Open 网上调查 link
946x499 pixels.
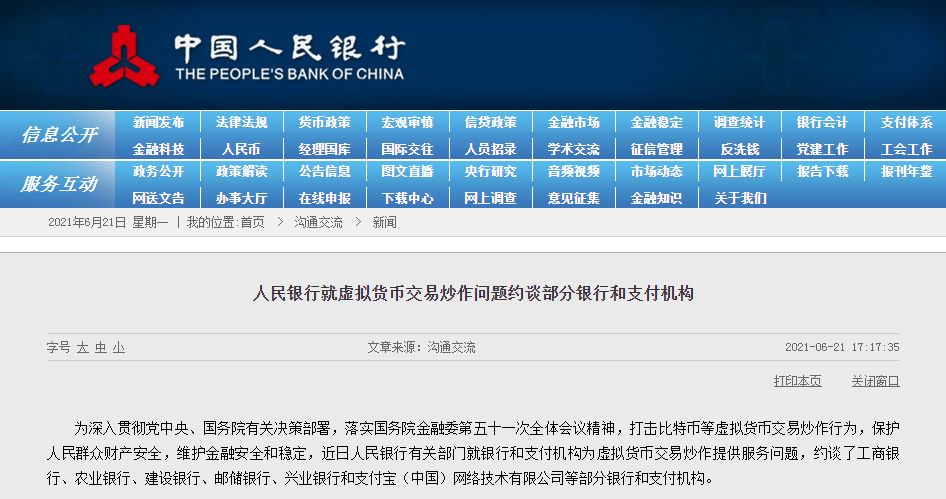[490, 198]
